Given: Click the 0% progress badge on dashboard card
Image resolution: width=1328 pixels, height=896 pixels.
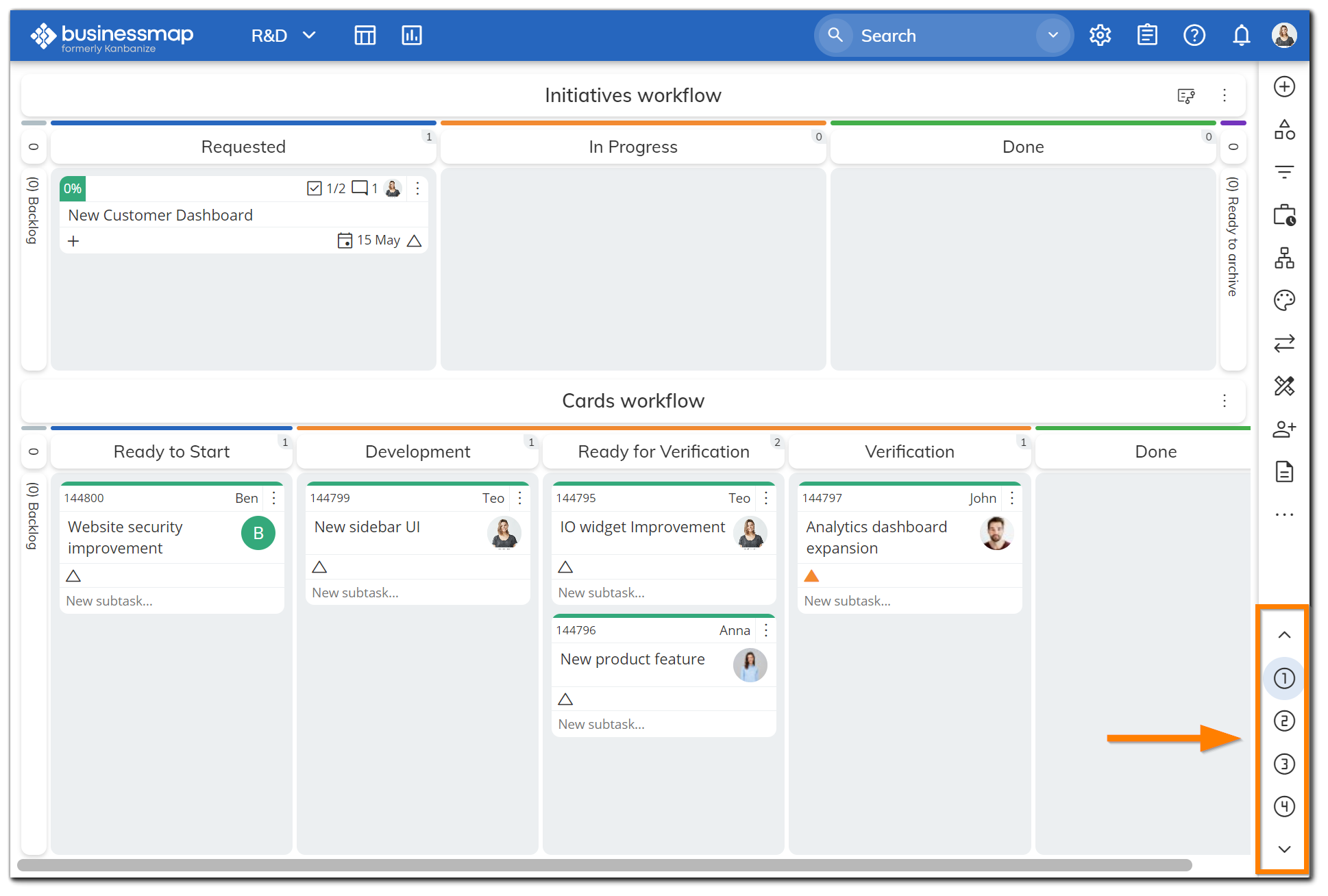Looking at the screenshot, I should 73,188.
